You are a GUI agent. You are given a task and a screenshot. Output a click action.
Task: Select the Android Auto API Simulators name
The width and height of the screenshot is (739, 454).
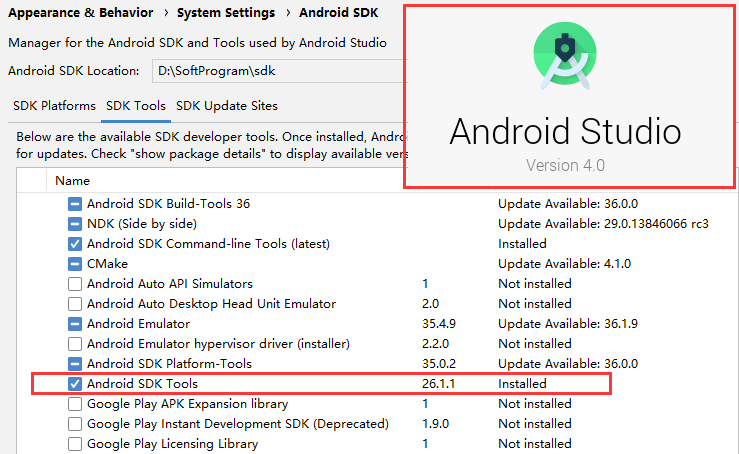(x=170, y=284)
